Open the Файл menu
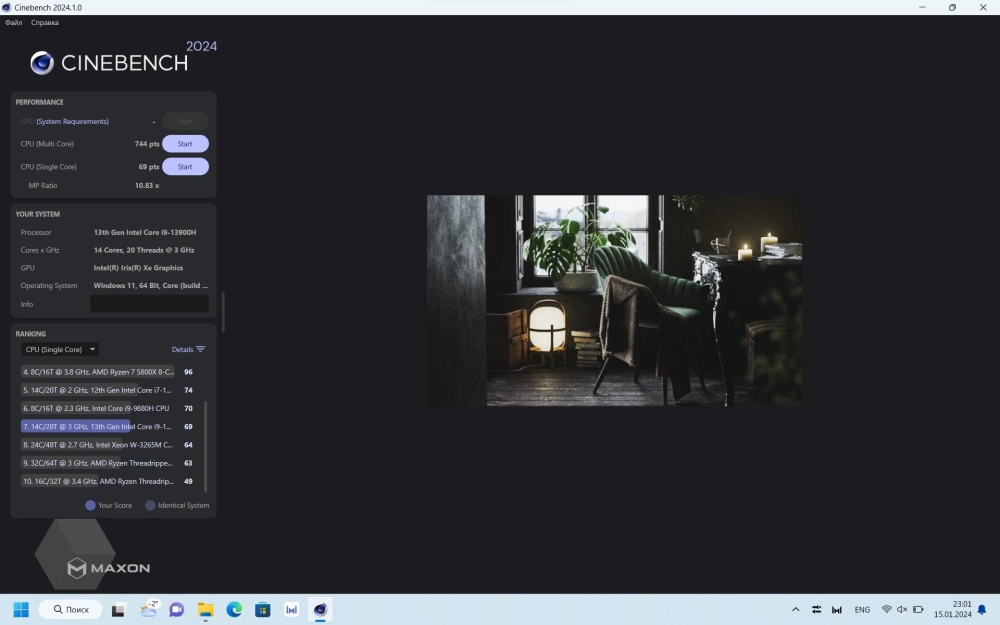 pyautogui.click(x=14, y=22)
